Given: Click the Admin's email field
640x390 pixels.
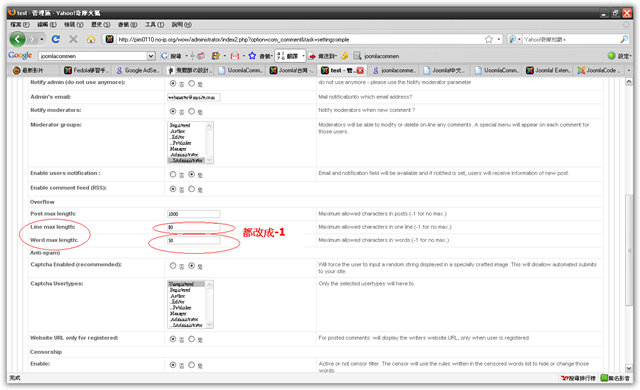Looking at the screenshot, I should 193,97.
